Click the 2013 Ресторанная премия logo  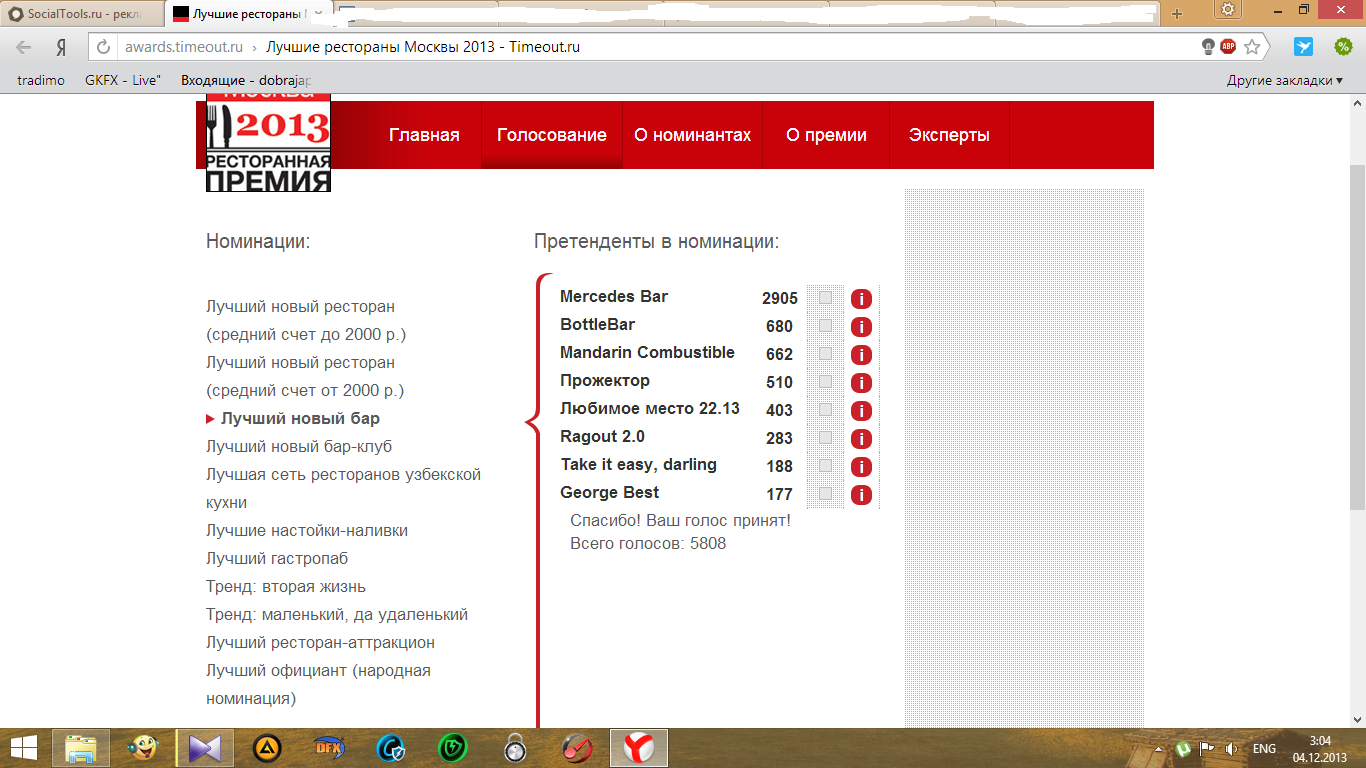pyautogui.click(x=268, y=143)
